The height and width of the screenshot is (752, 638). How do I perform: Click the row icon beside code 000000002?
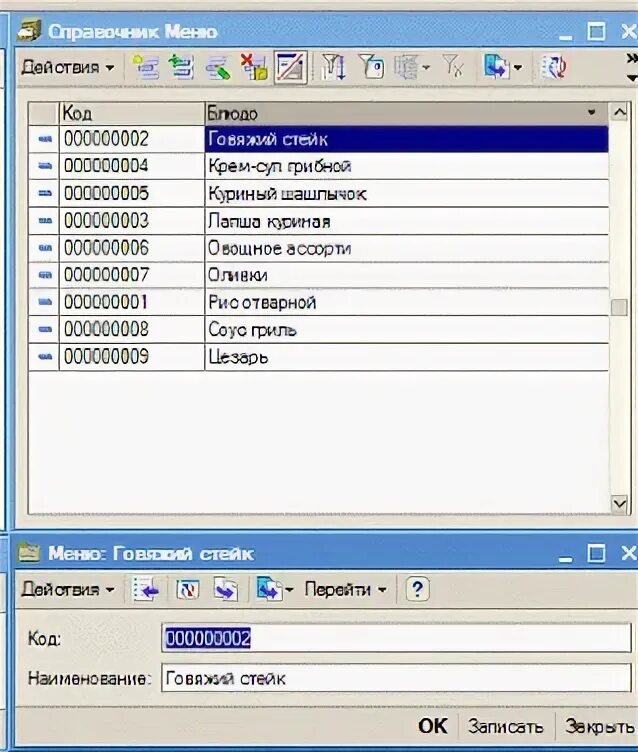point(45,139)
